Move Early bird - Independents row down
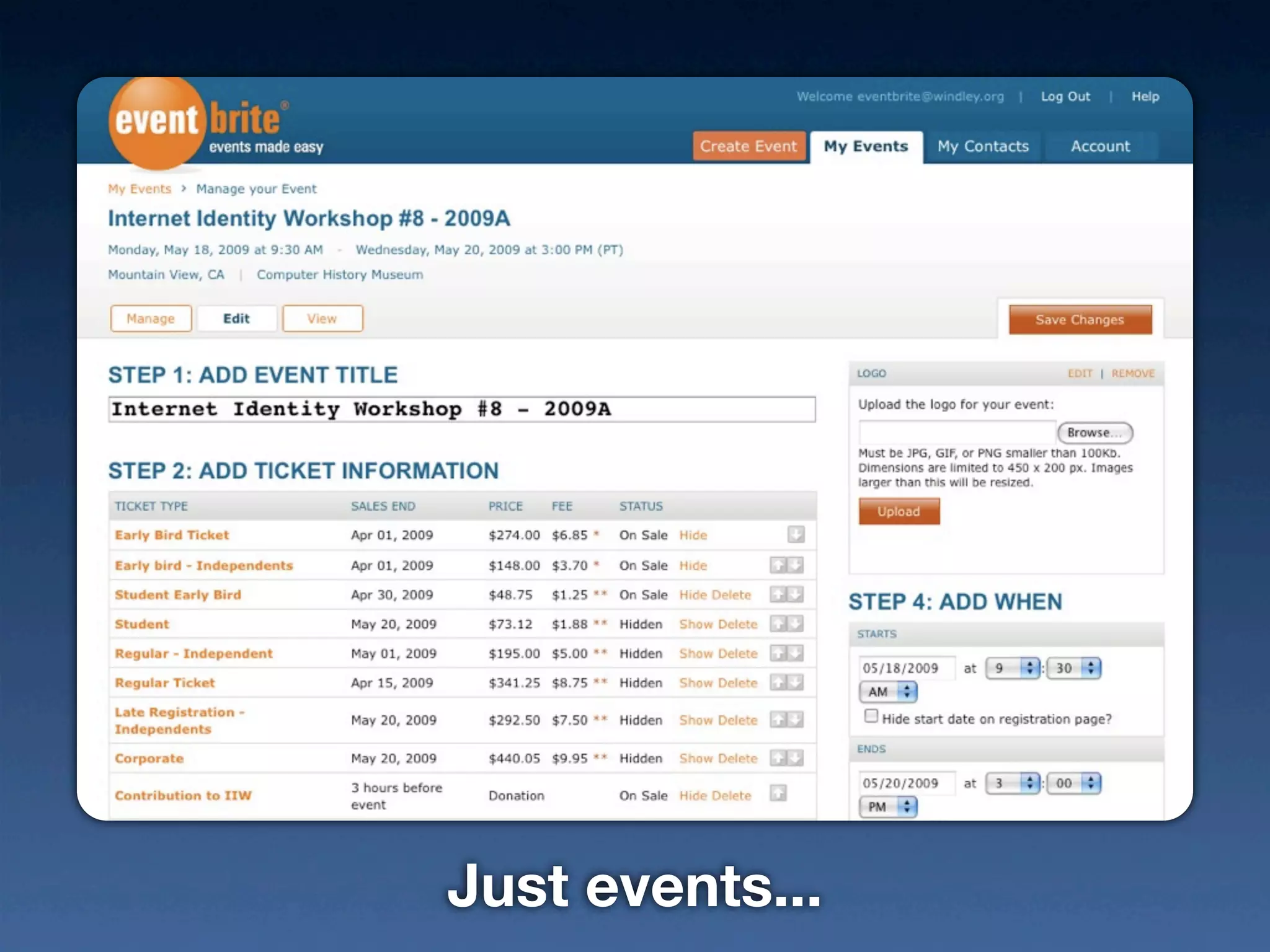 click(796, 565)
